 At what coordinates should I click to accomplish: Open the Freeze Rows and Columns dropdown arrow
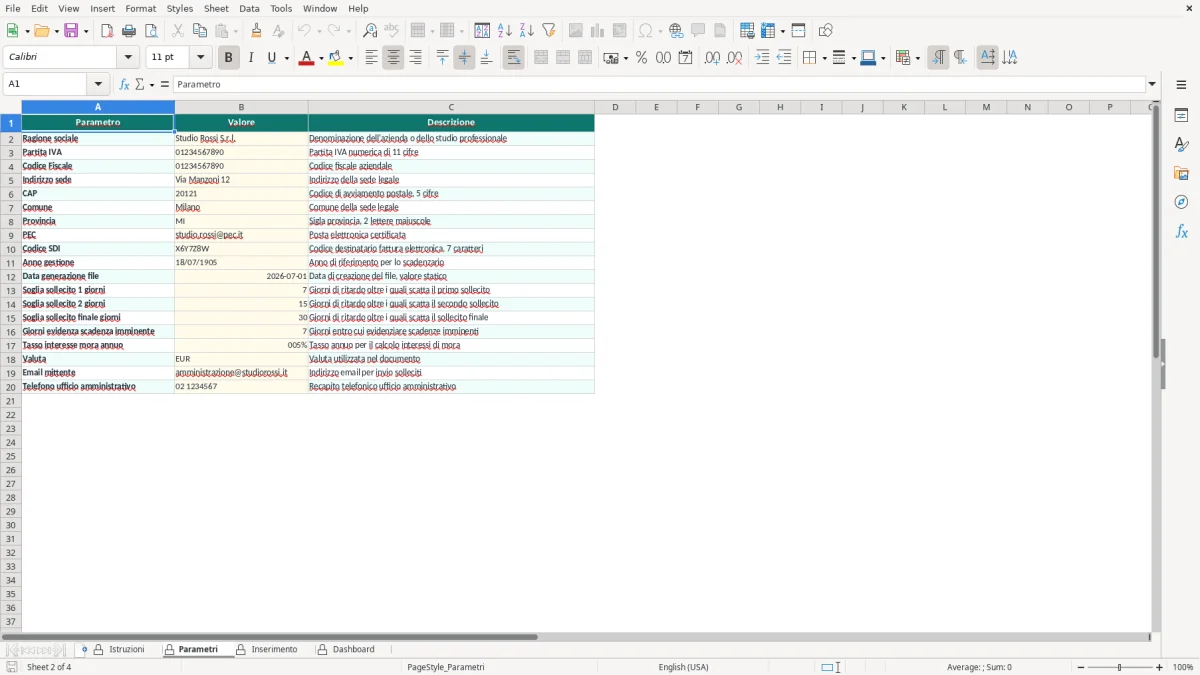coord(782,31)
